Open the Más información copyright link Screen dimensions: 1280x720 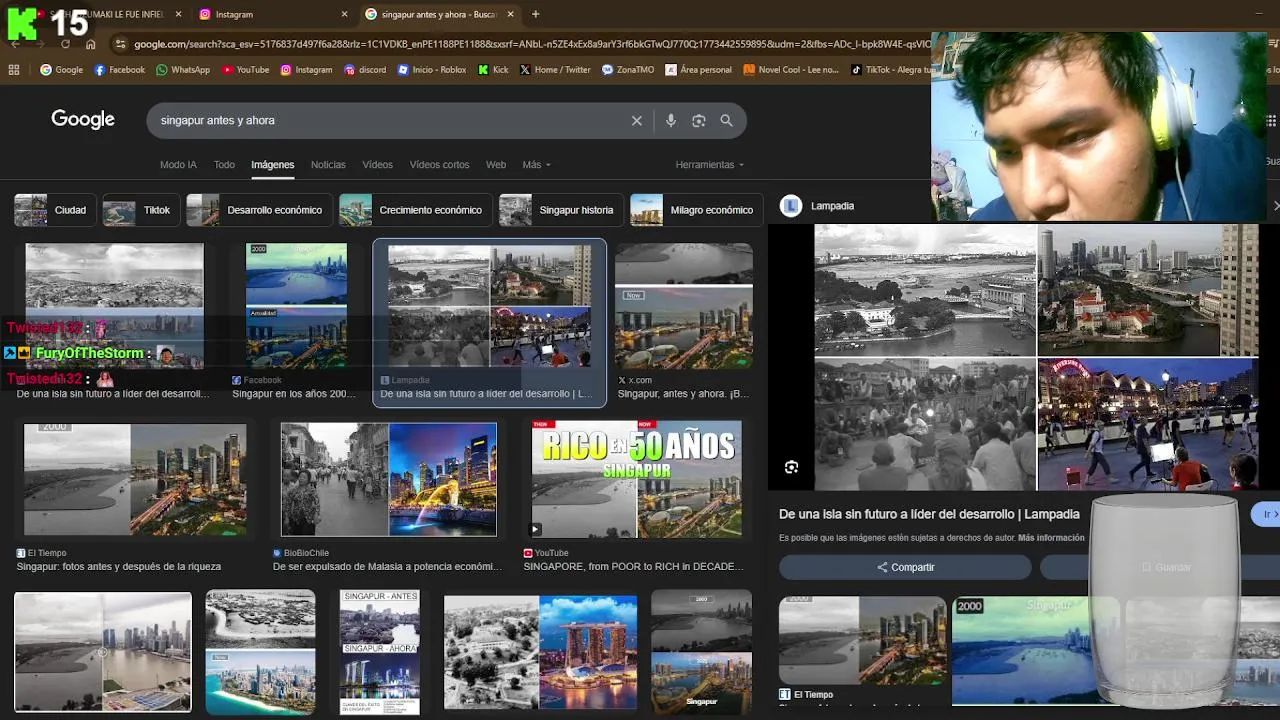click(1051, 538)
